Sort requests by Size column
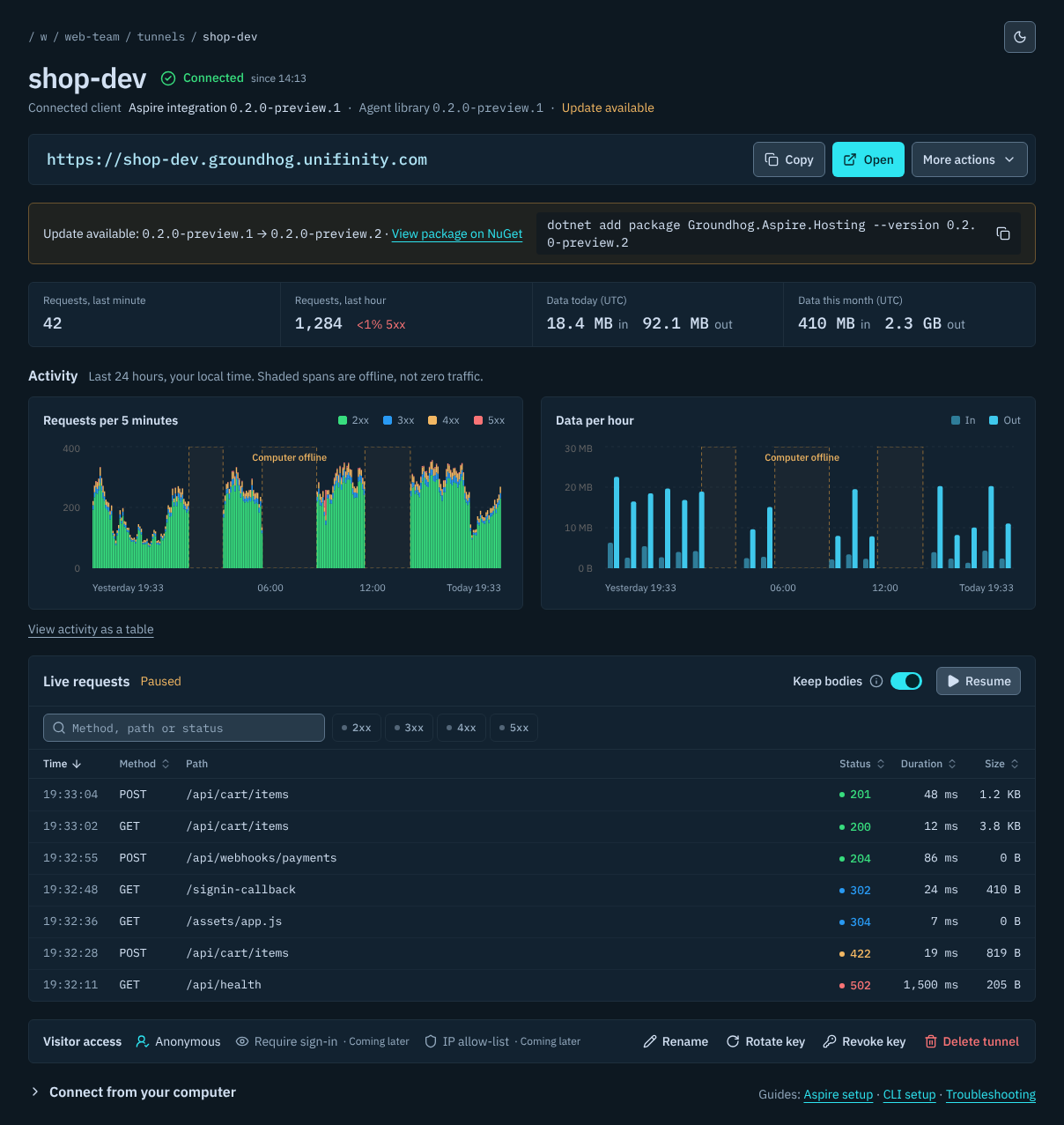This screenshot has width=1064, height=1125. 1002,764
